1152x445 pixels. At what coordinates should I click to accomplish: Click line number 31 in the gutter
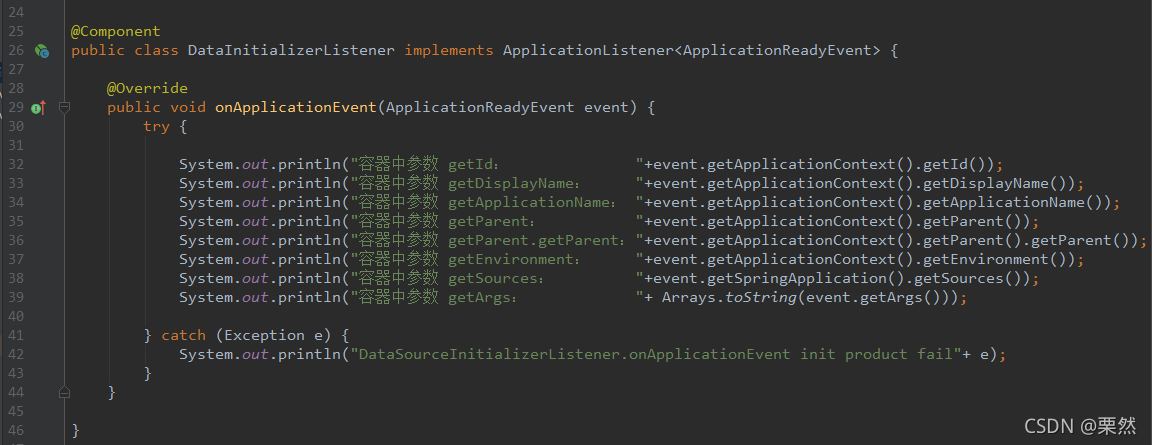15,145
